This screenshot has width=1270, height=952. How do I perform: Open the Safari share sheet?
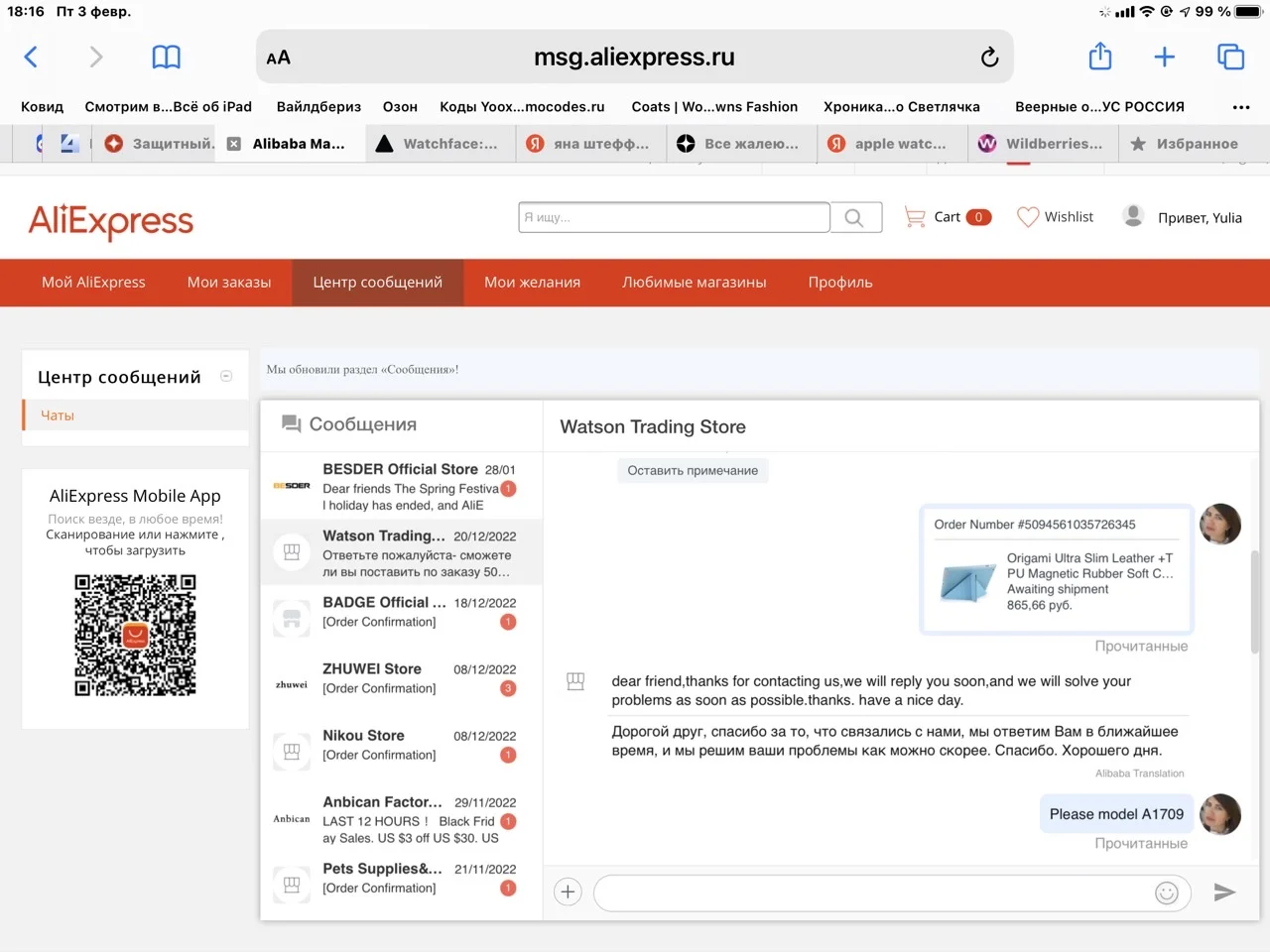(x=1100, y=56)
